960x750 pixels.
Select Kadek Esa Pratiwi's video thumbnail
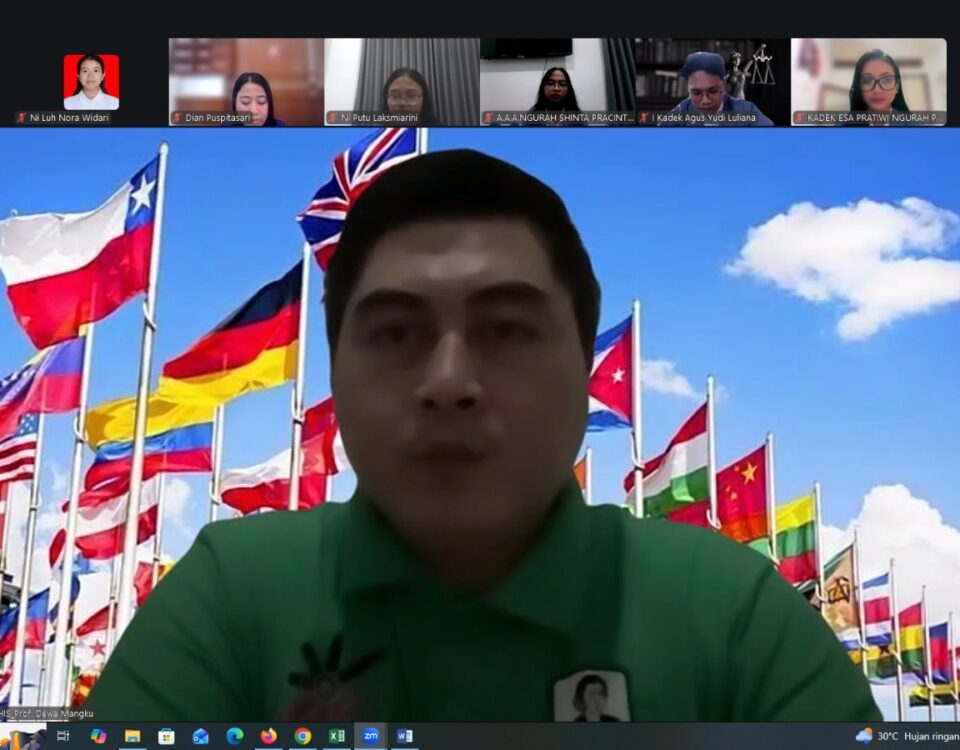click(868, 82)
